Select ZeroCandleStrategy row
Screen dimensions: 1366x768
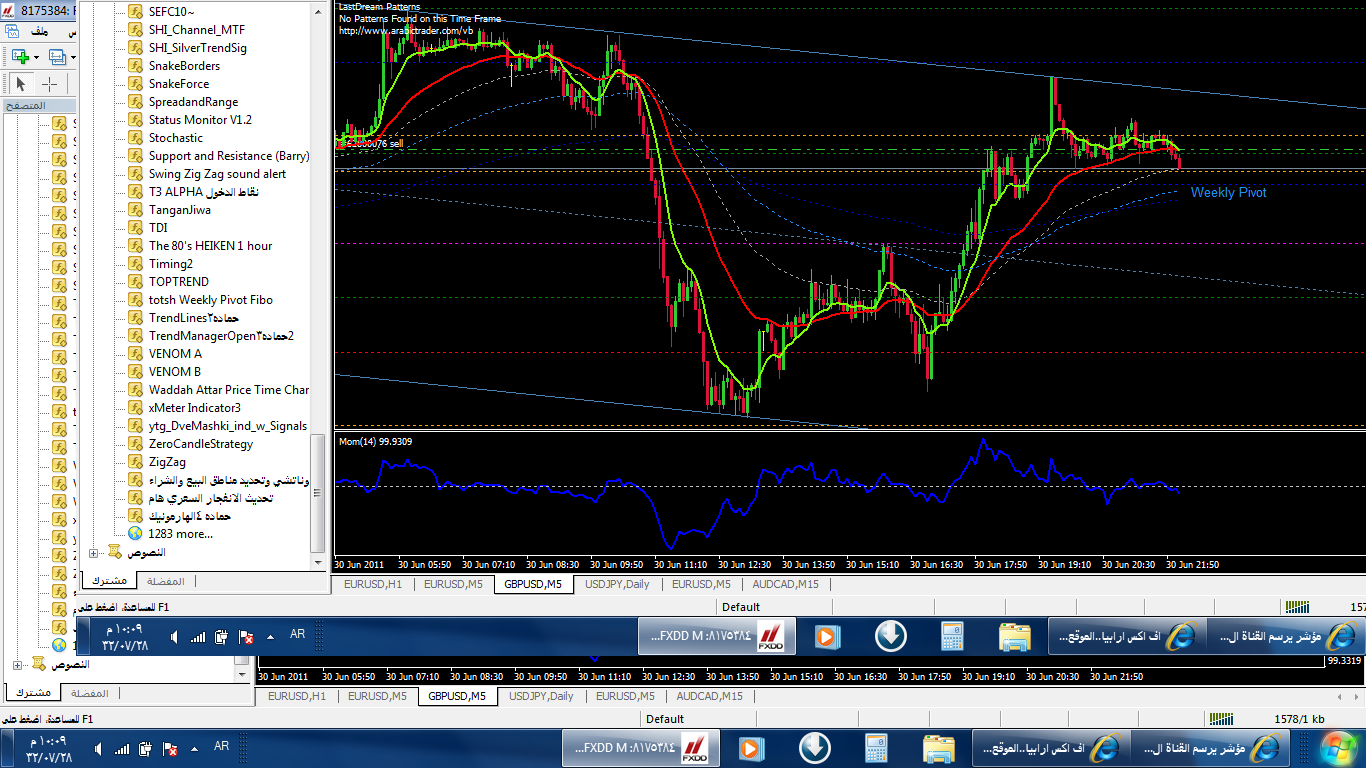click(200, 444)
